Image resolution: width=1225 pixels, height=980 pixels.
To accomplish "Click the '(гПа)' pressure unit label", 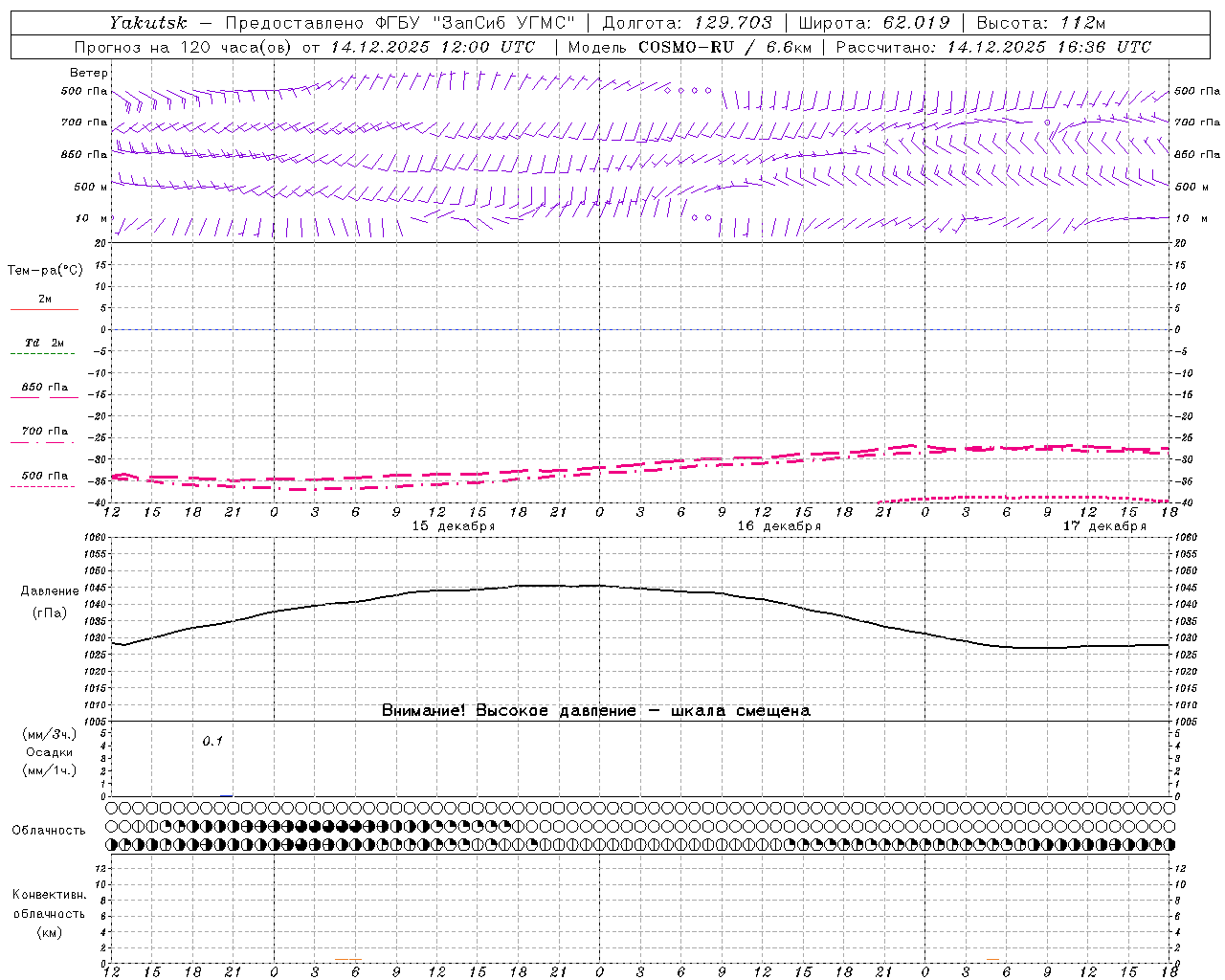I will tap(50, 613).
